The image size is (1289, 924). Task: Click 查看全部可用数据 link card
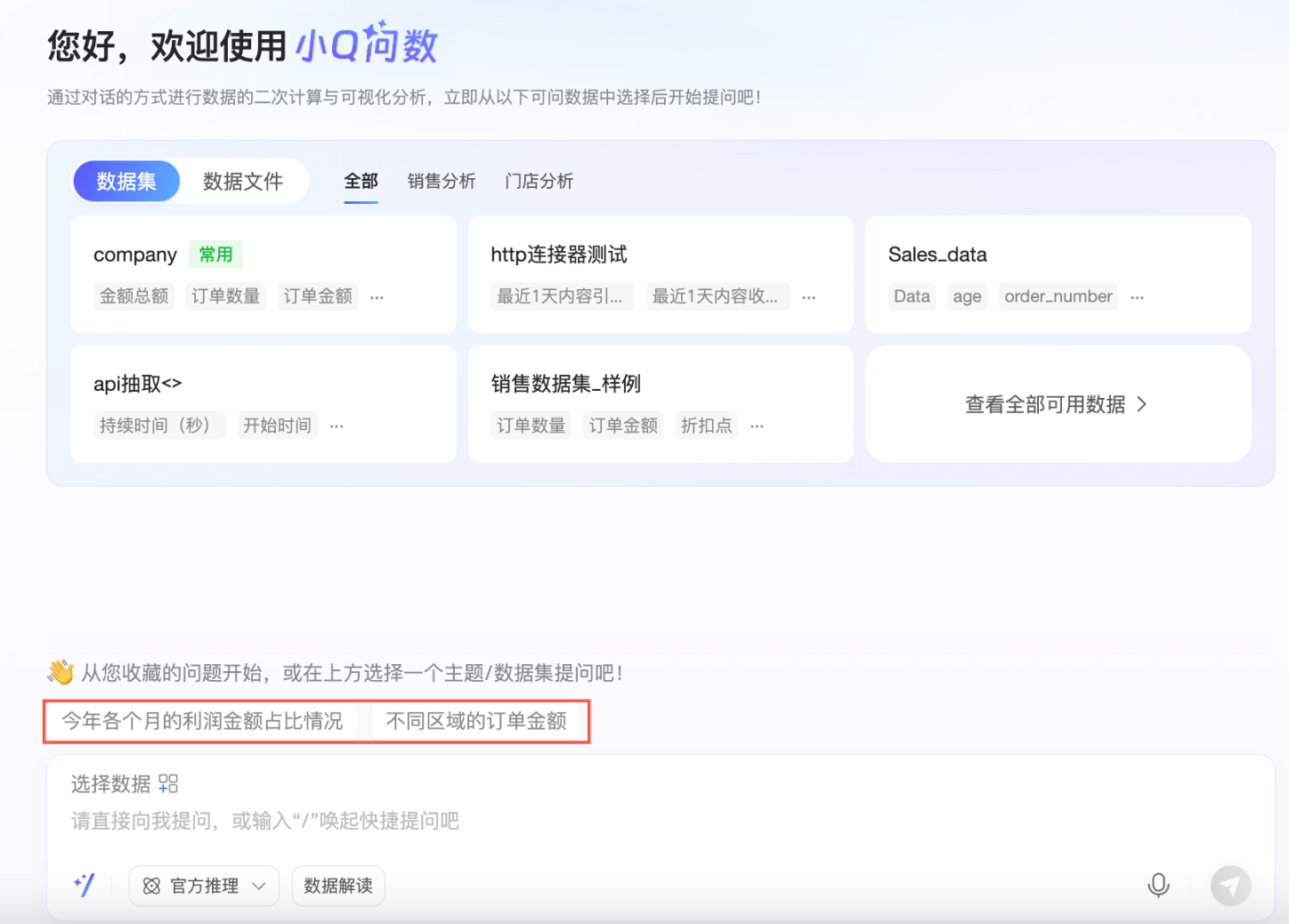pyautogui.click(x=1058, y=404)
